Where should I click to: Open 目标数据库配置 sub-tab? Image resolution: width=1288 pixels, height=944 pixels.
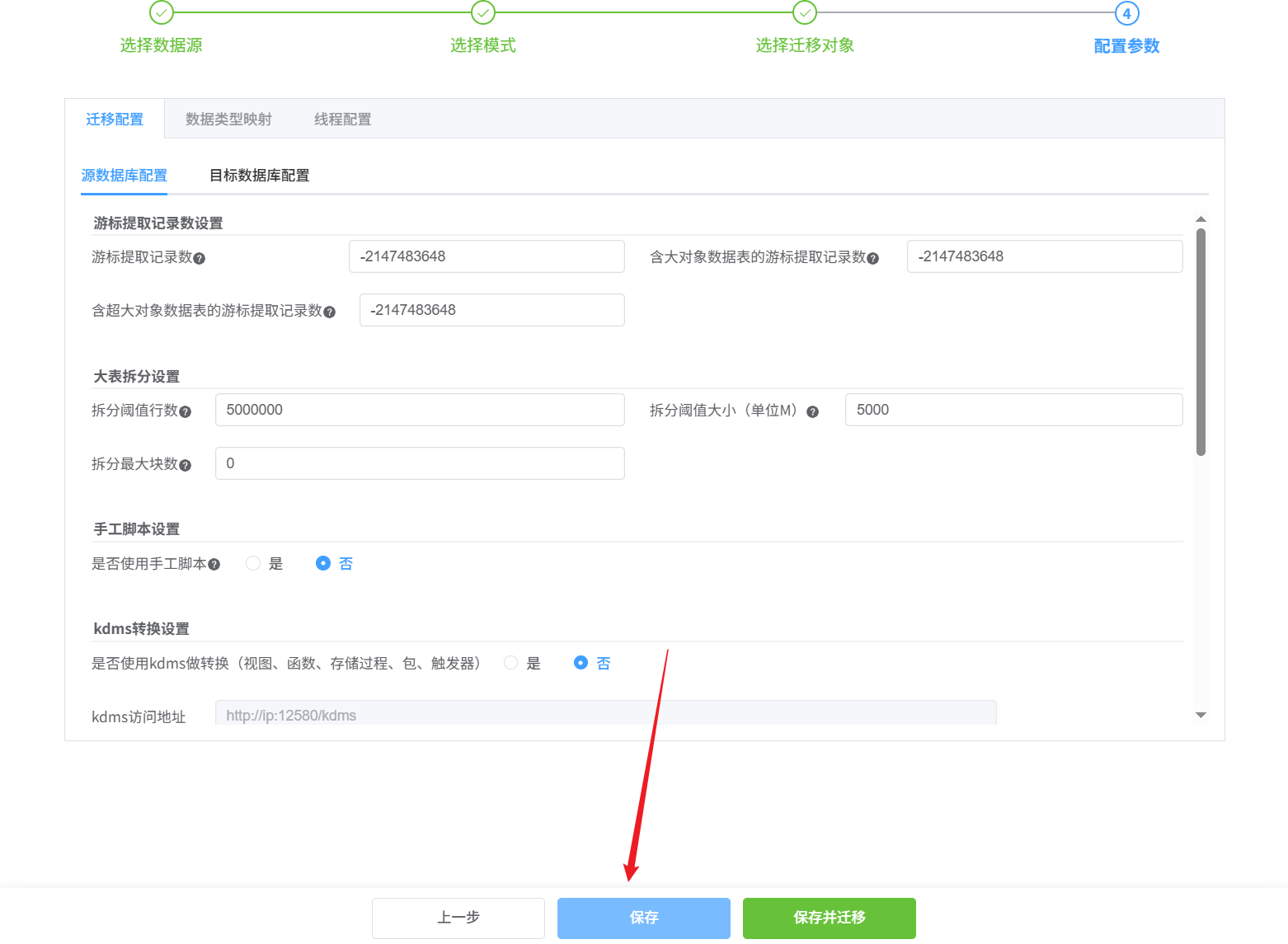coord(259,175)
